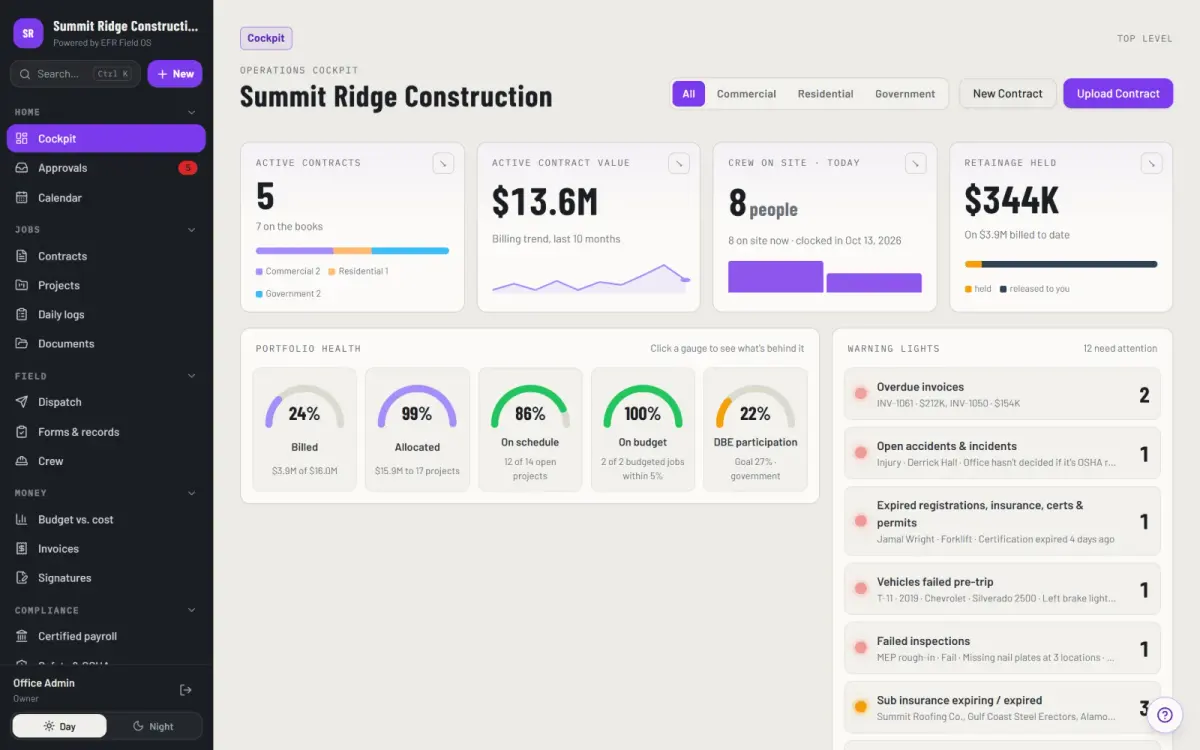This screenshot has width=1200, height=750.
Task: Click the Sub insurance orange status dot
Action: coord(860,707)
